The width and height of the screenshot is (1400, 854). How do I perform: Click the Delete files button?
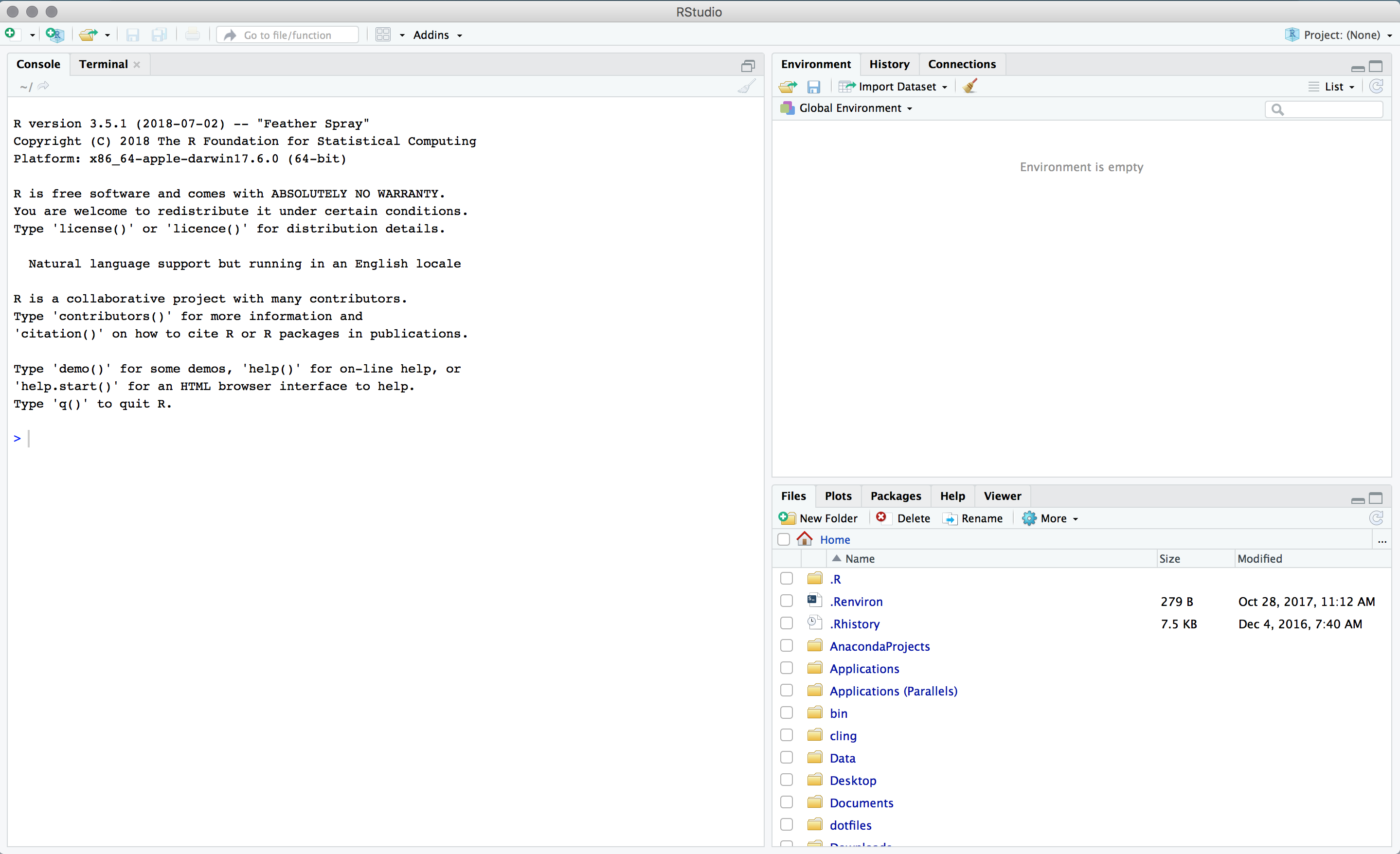pyautogui.click(x=903, y=518)
